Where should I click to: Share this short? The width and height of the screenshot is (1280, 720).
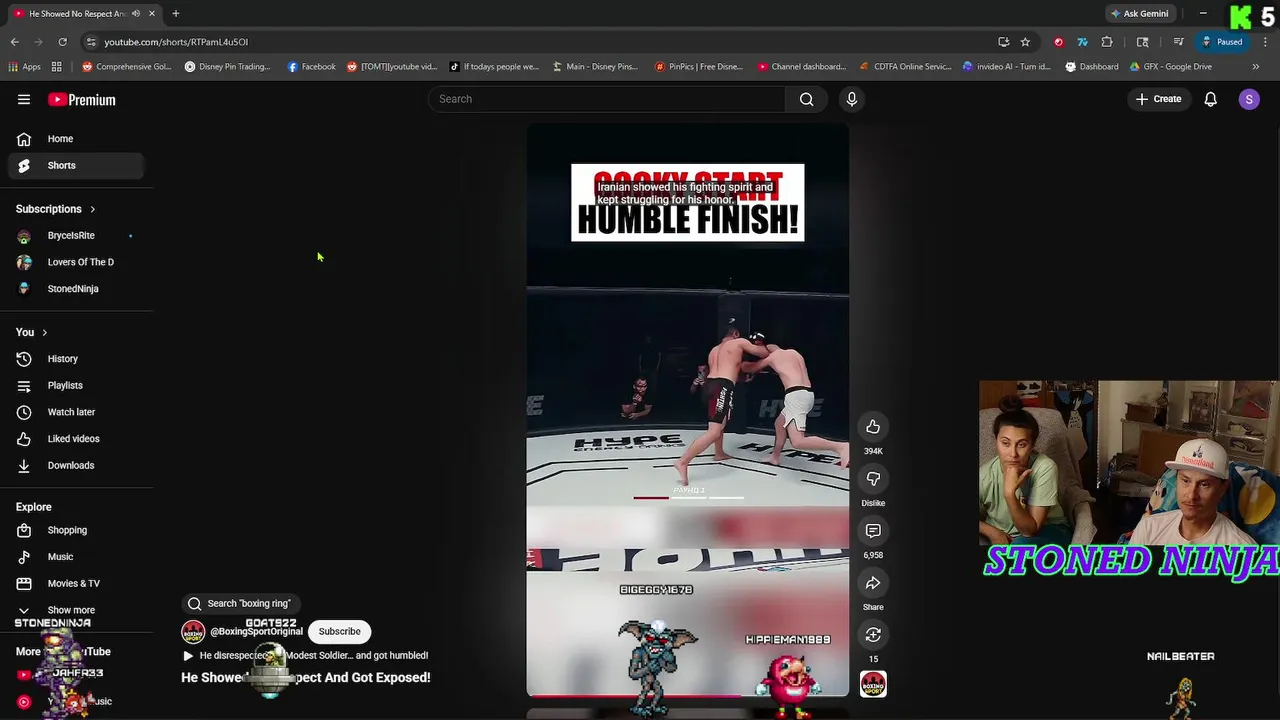point(873,583)
